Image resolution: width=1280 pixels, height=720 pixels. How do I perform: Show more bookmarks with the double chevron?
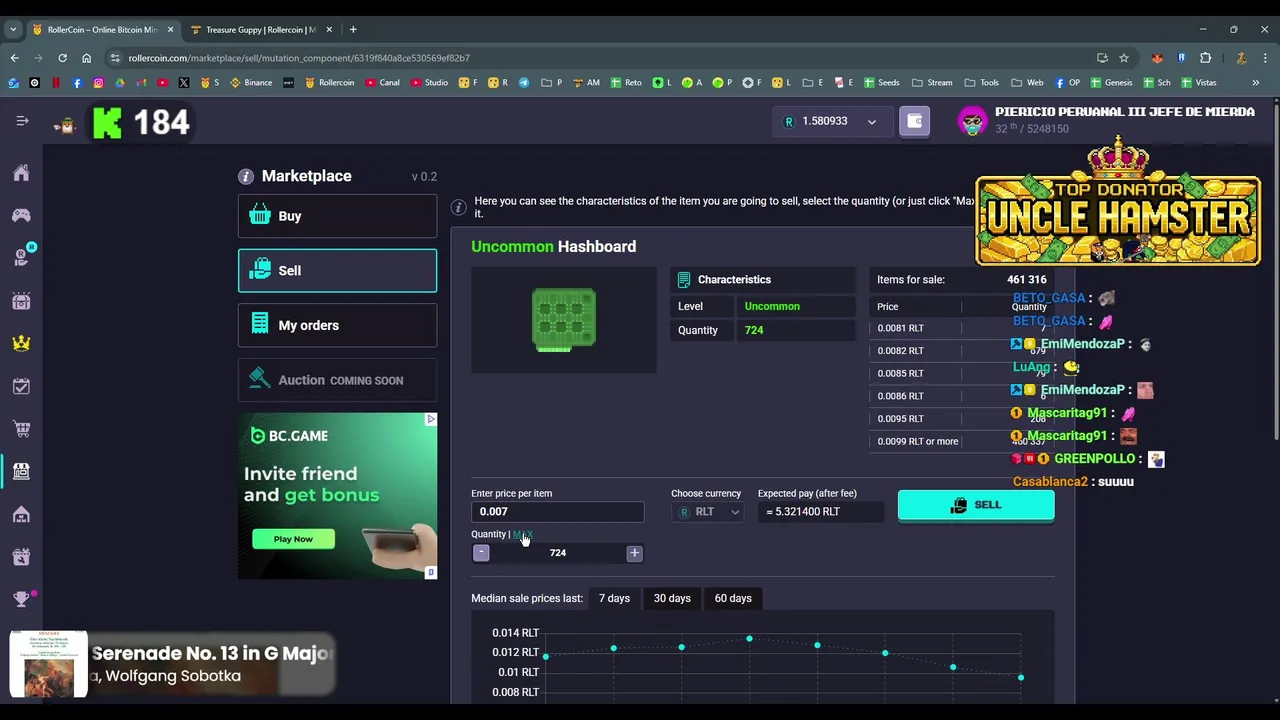tap(1256, 83)
